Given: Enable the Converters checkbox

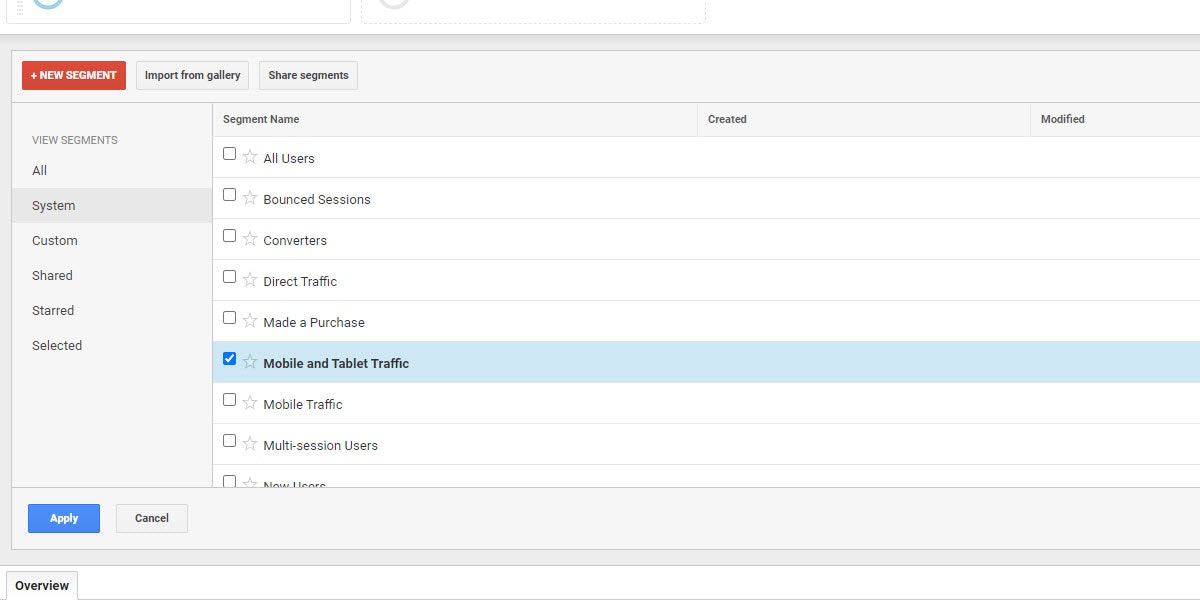Looking at the screenshot, I should tap(229, 236).
